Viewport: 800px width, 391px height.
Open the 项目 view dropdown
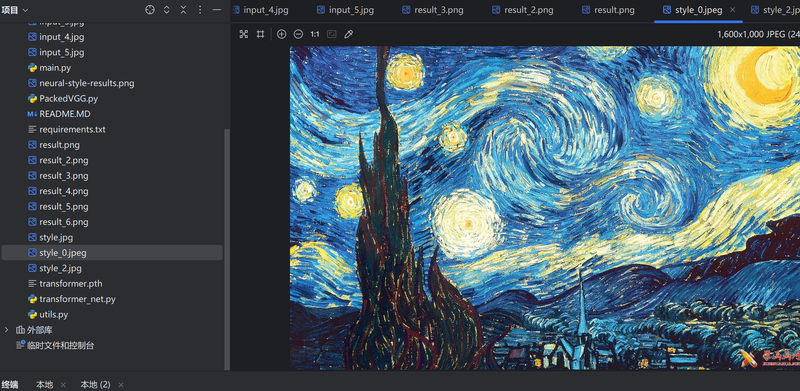(15, 10)
